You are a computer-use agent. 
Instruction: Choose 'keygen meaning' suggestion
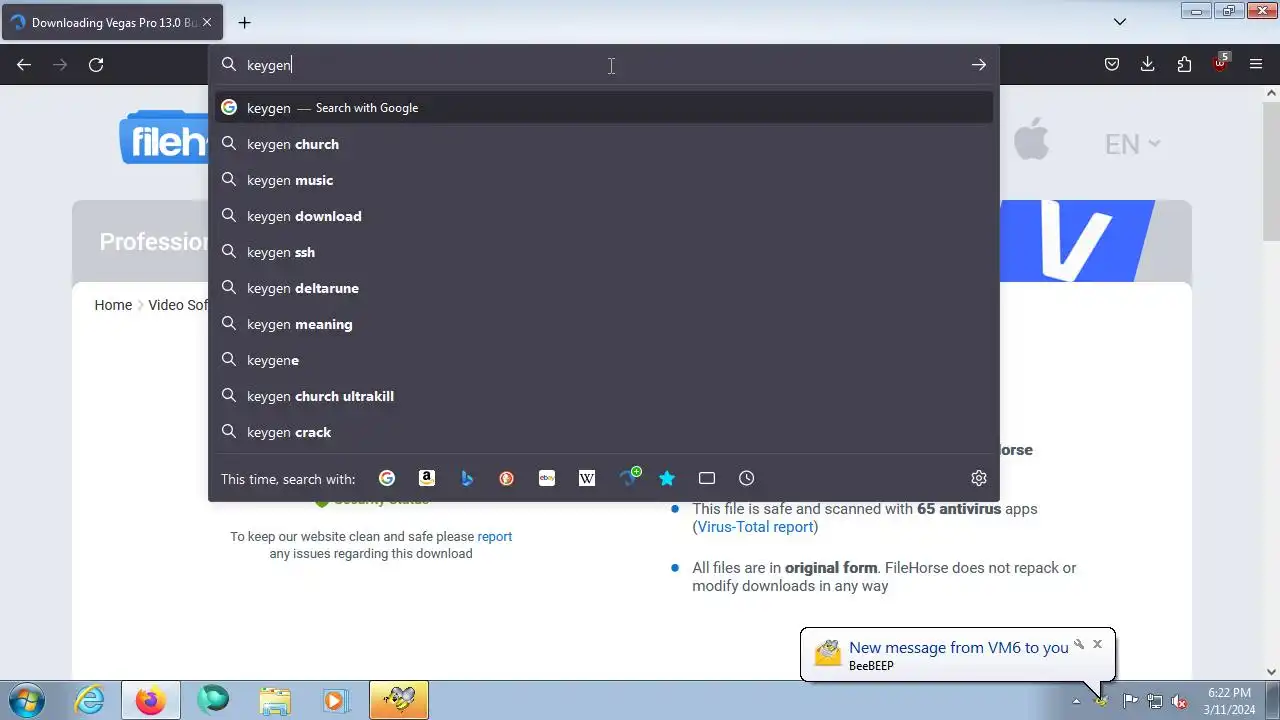point(604,324)
